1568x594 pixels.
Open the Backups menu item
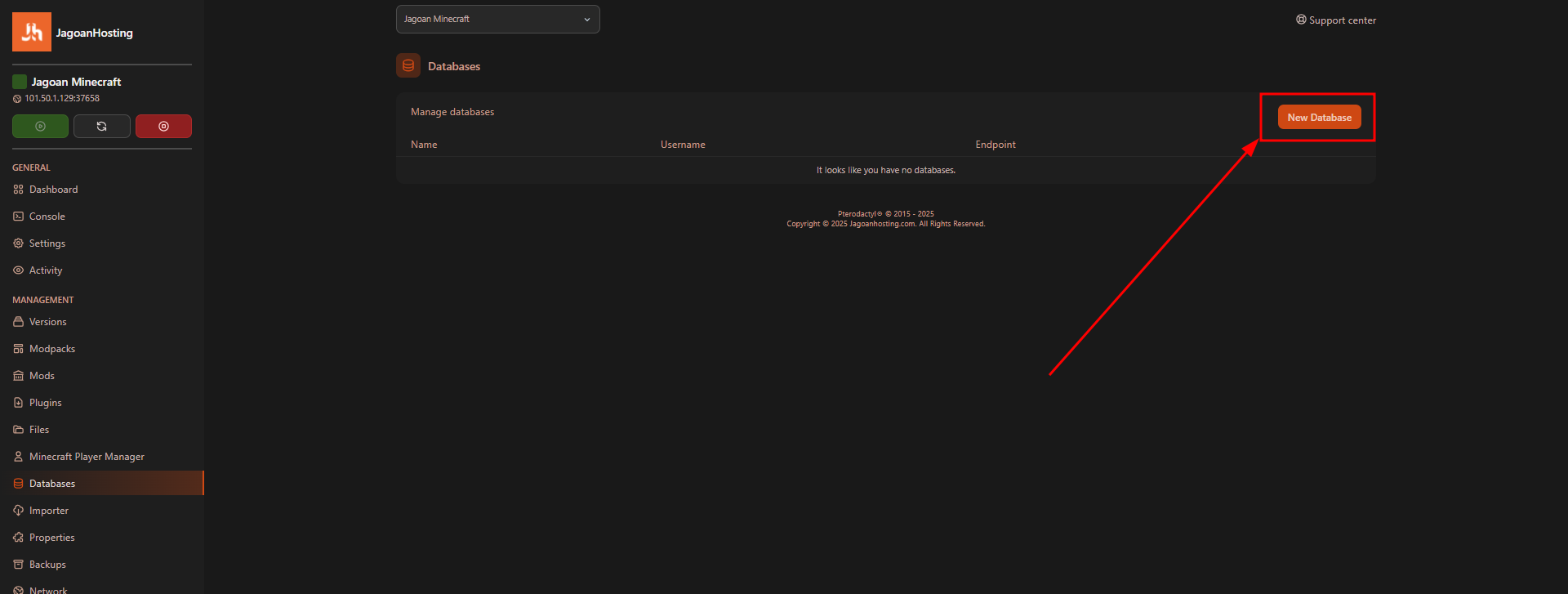click(x=102, y=565)
